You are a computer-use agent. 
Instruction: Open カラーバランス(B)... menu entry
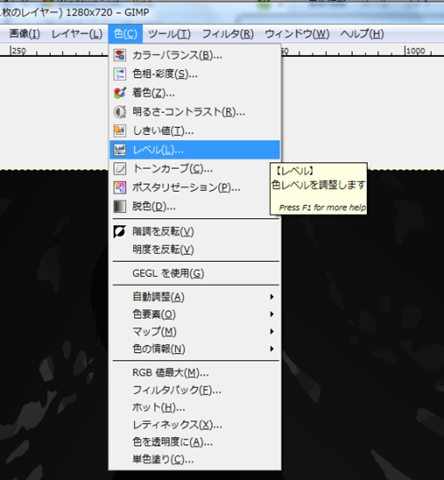coord(195,55)
